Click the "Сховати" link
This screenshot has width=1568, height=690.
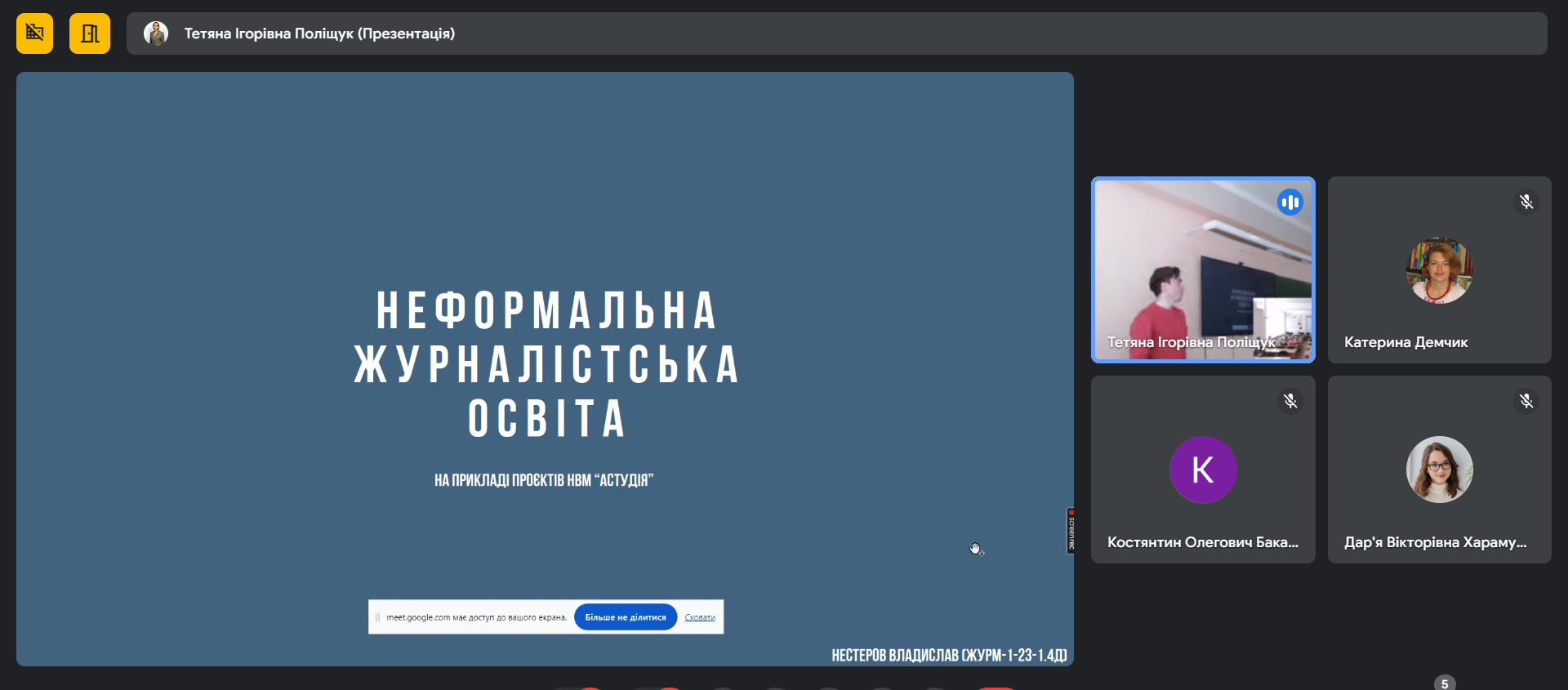[700, 617]
